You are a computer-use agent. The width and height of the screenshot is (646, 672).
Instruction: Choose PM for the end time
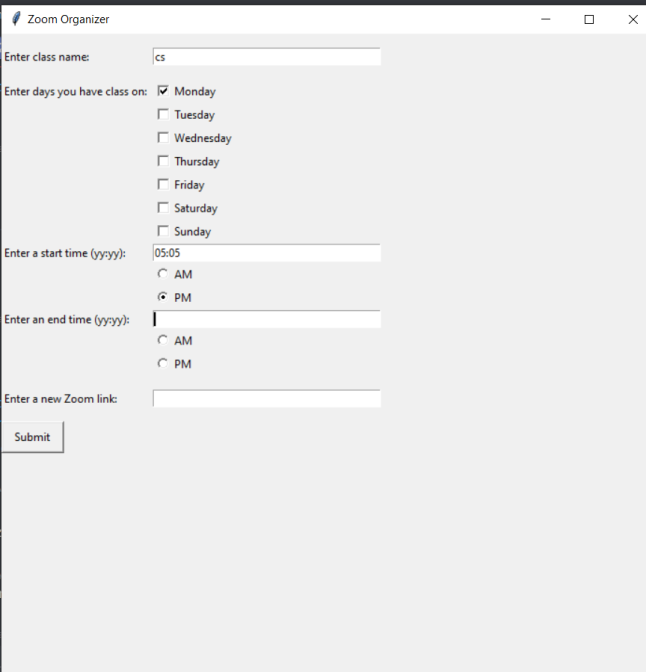pos(162,363)
